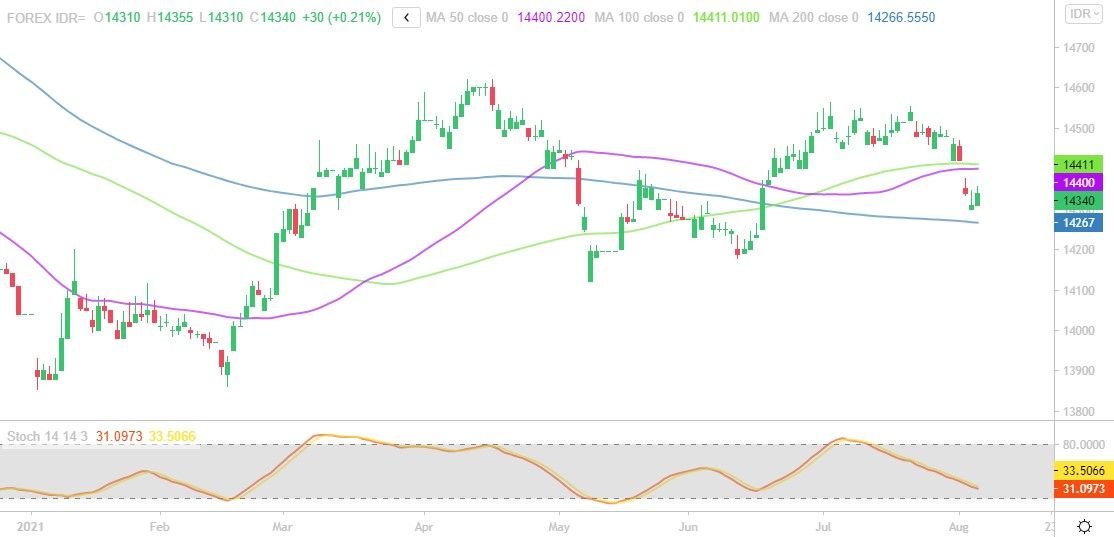Click the 14400 purple price label
The width and height of the screenshot is (1114, 537).
[x=1078, y=183]
